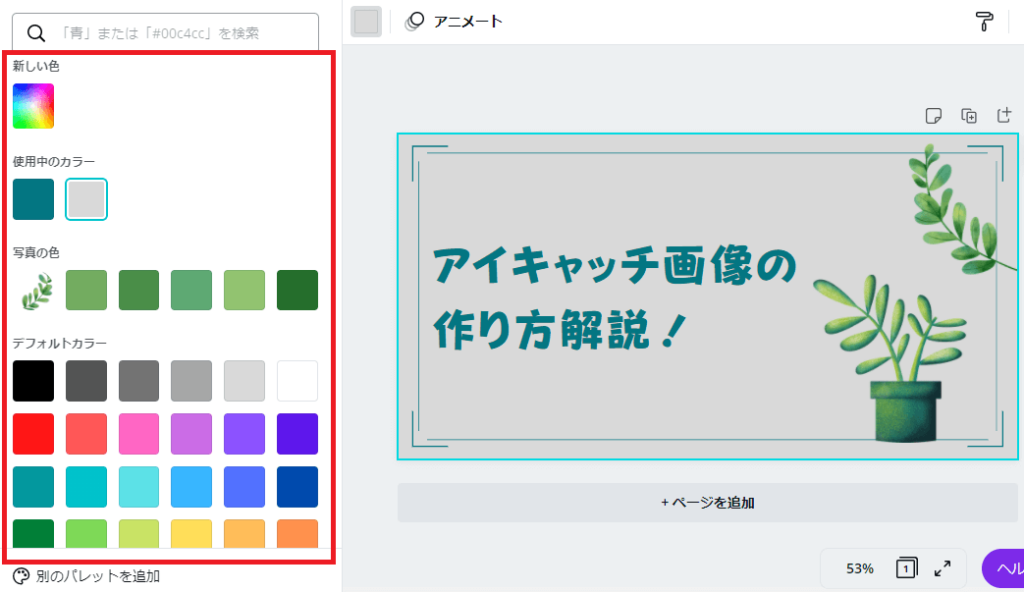The width and height of the screenshot is (1024, 592).
Task: Select the アイキャッチ画像の title text
Action: click(615, 267)
